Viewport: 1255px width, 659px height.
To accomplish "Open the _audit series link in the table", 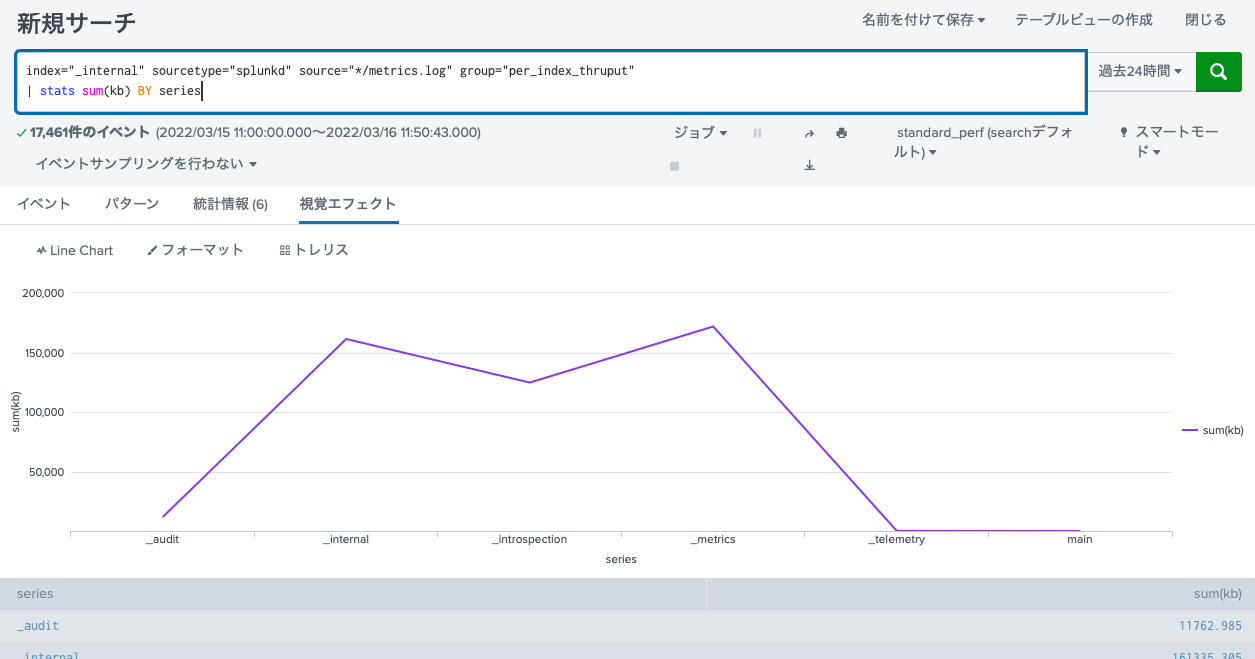I will click(37, 625).
